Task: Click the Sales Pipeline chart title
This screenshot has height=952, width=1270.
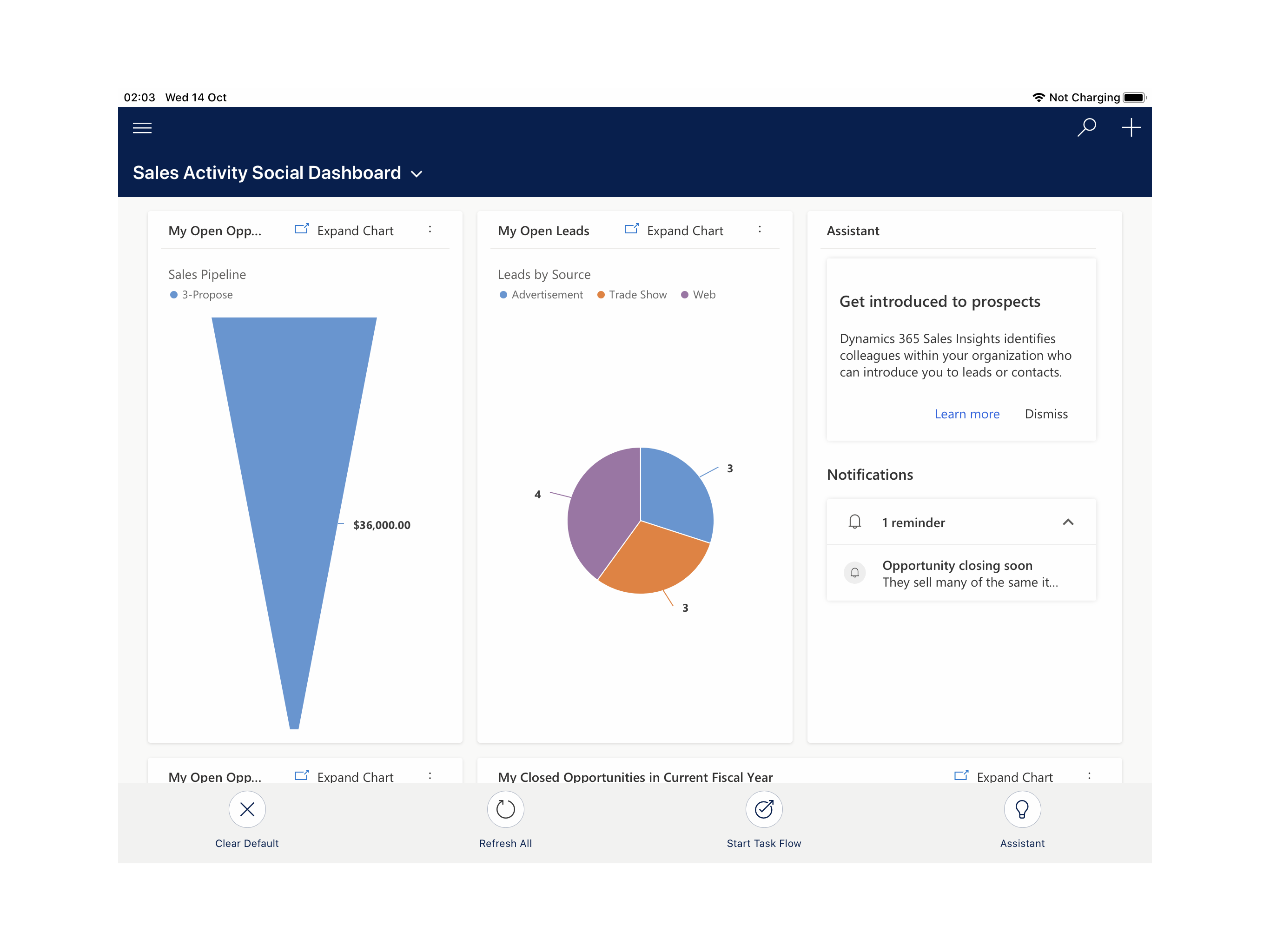Action: pyautogui.click(x=207, y=274)
